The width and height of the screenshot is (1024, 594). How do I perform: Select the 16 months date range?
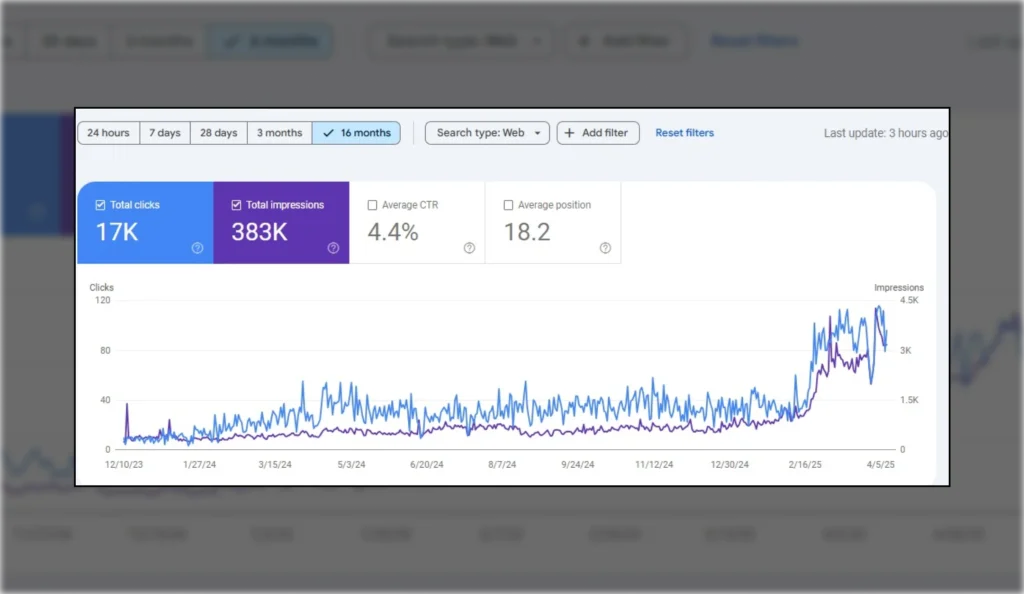point(356,133)
